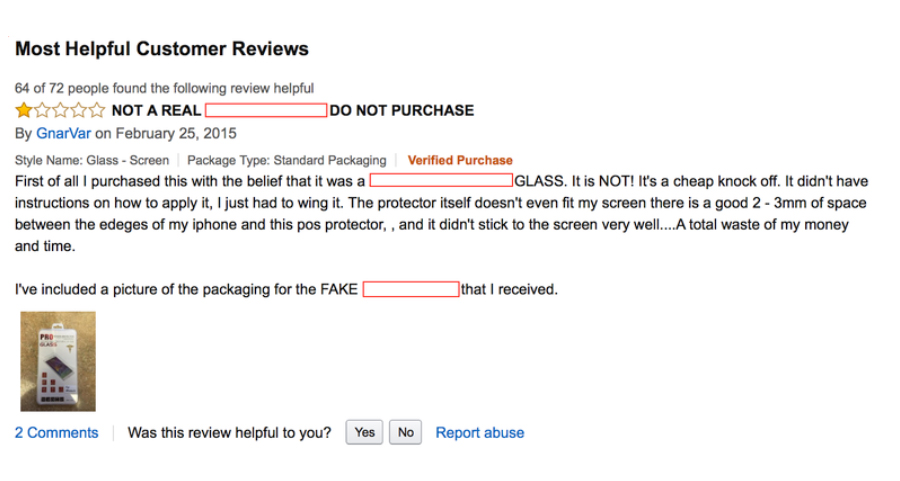Image resolution: width=900 pixels, height=481 pixels.
Task: Click the Package Type Standard Packaging text
Action: click(286, 160)
